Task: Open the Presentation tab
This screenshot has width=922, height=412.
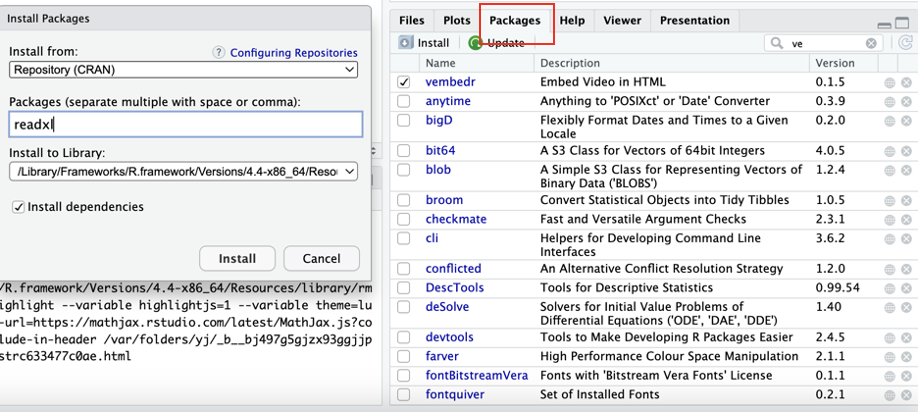Action: pyautogui.click(x=694, y=20)
